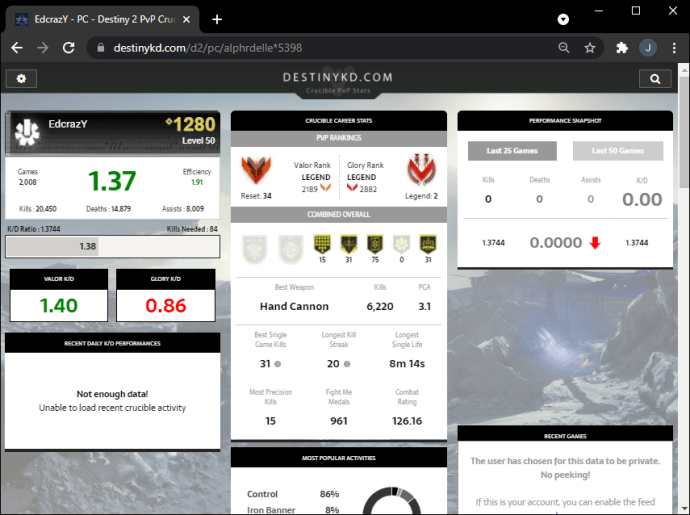Select the EdcrazY browser tab
Image resolution: width=690 pixels, height=515 pixels.
102,19
